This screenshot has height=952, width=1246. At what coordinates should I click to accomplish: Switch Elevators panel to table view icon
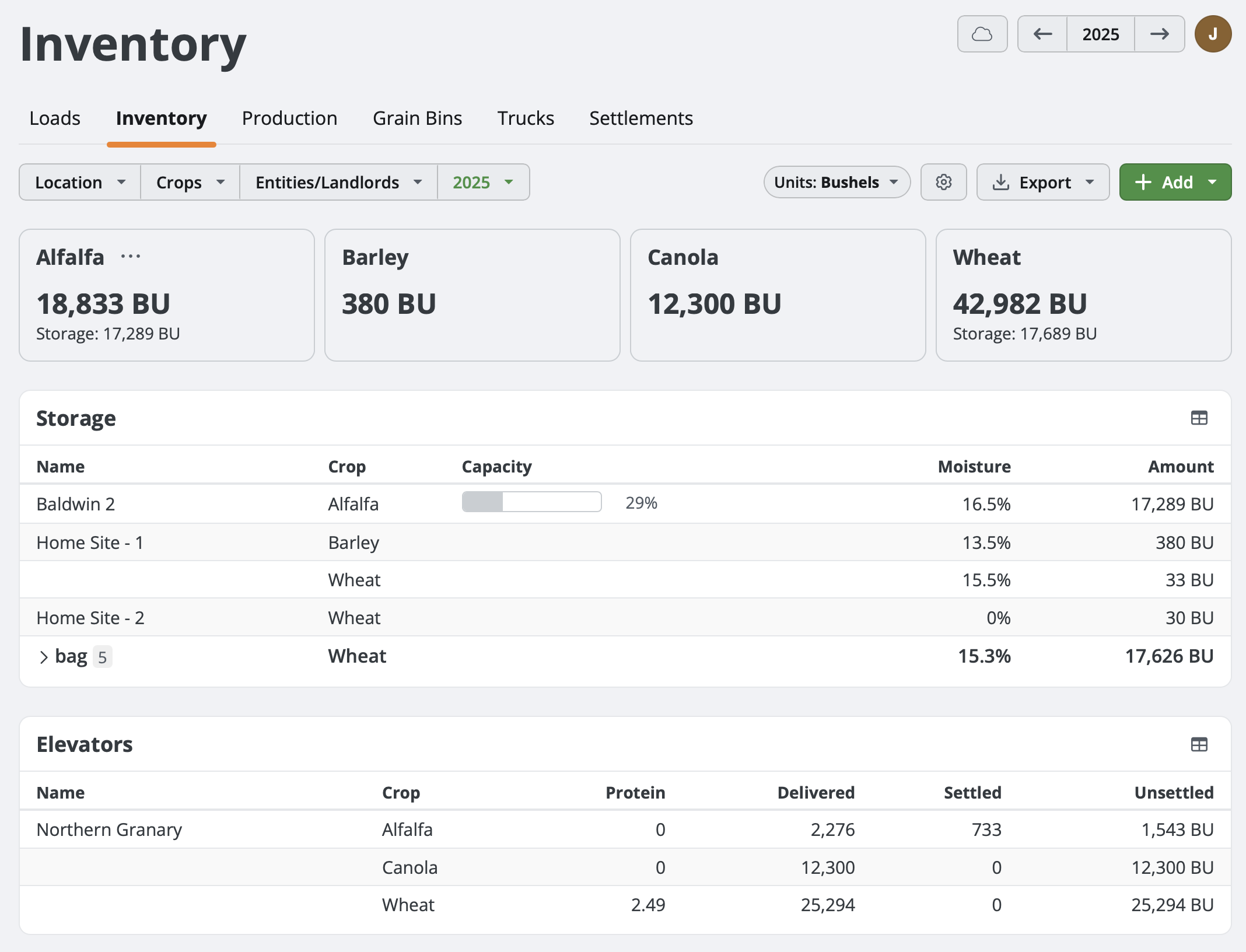tap(1199, 744)
